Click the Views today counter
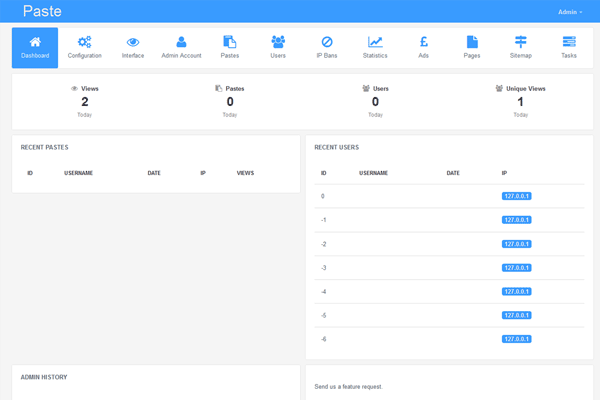Screen dimensions: 600x400 coord(85,101)
